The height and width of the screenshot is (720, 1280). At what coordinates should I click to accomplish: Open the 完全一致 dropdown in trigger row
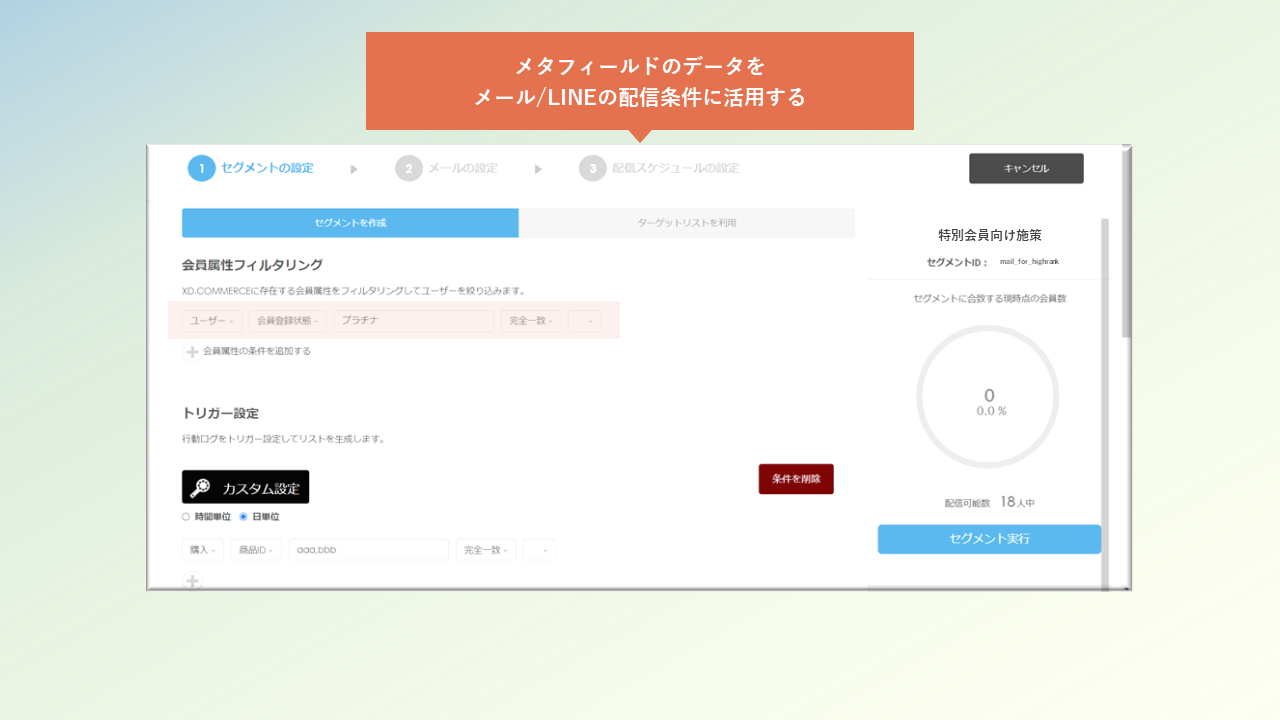coord(486,550)
